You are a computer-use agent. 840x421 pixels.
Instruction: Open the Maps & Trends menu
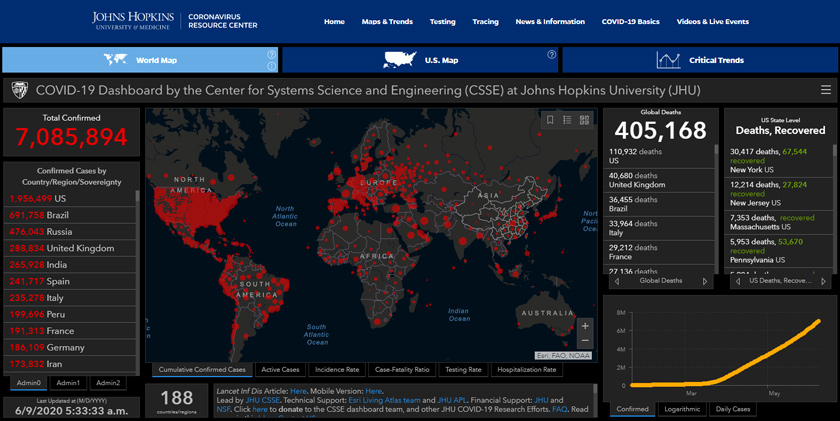386,21
